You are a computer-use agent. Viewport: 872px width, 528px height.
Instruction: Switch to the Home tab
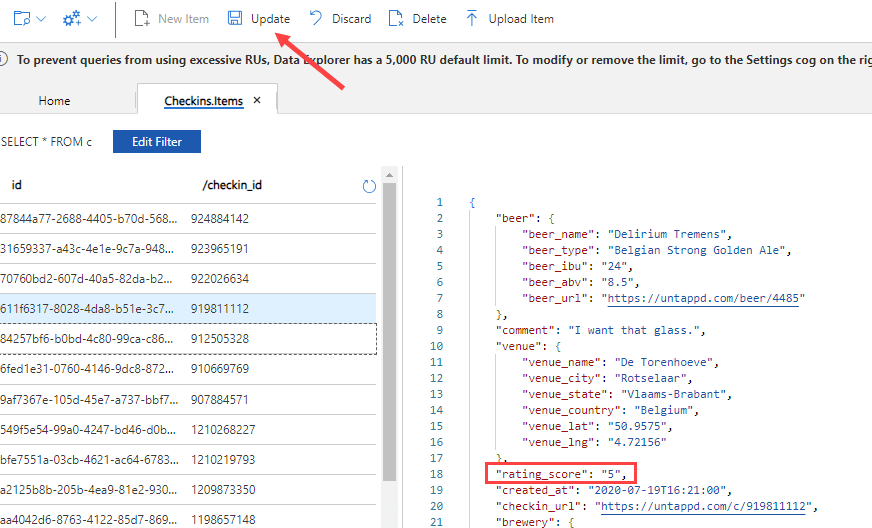click(54, 101)
